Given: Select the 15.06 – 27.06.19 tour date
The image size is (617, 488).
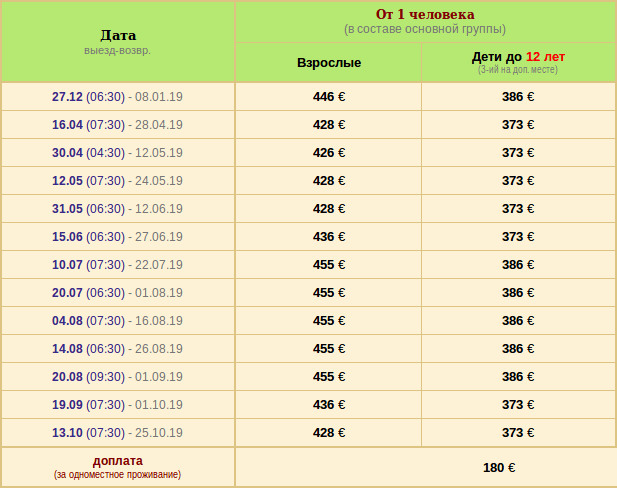Looking at the screenshot, I should pos(67,237).
